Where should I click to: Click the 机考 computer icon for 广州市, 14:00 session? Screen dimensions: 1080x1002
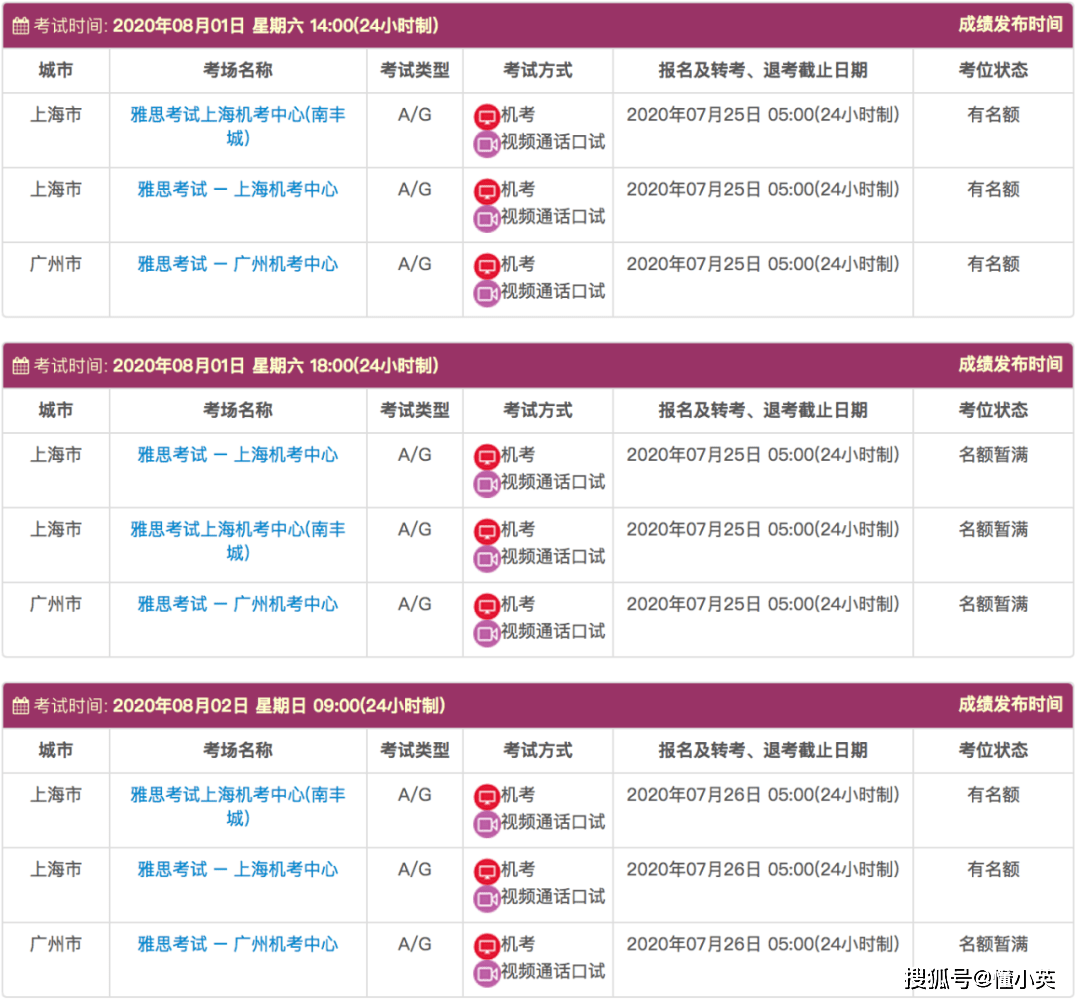[487, 266]
